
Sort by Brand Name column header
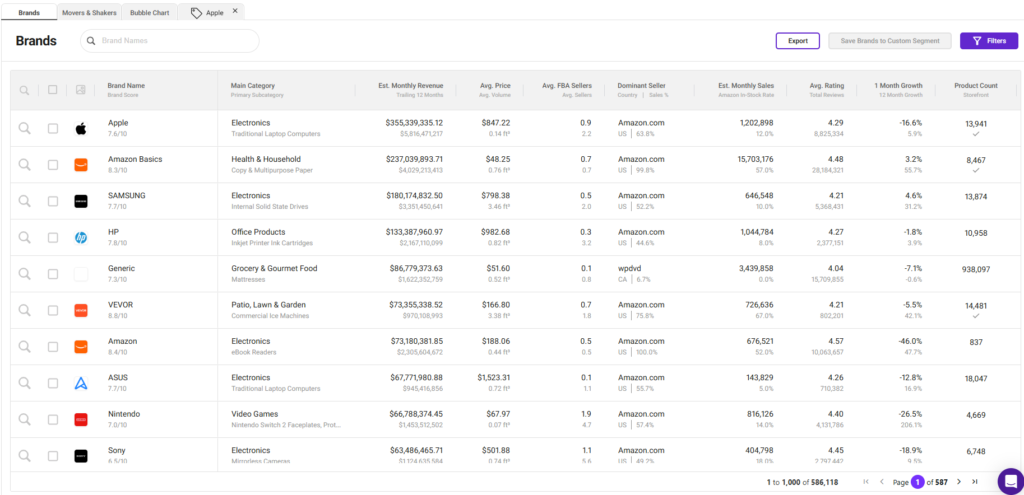tap(126, 86)
